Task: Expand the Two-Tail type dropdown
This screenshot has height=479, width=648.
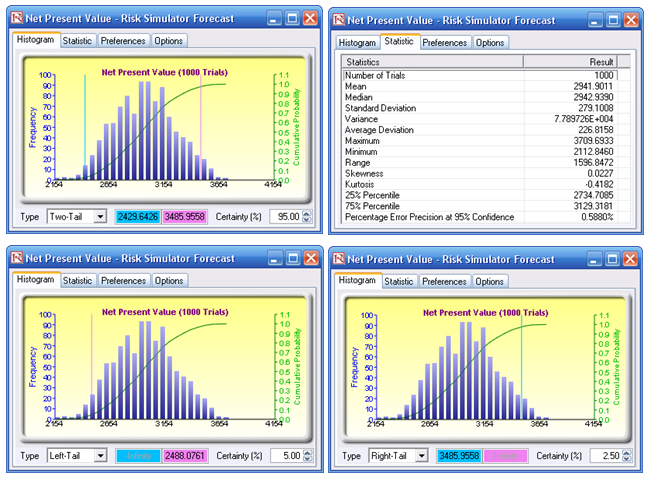Action: click(100, 216)
